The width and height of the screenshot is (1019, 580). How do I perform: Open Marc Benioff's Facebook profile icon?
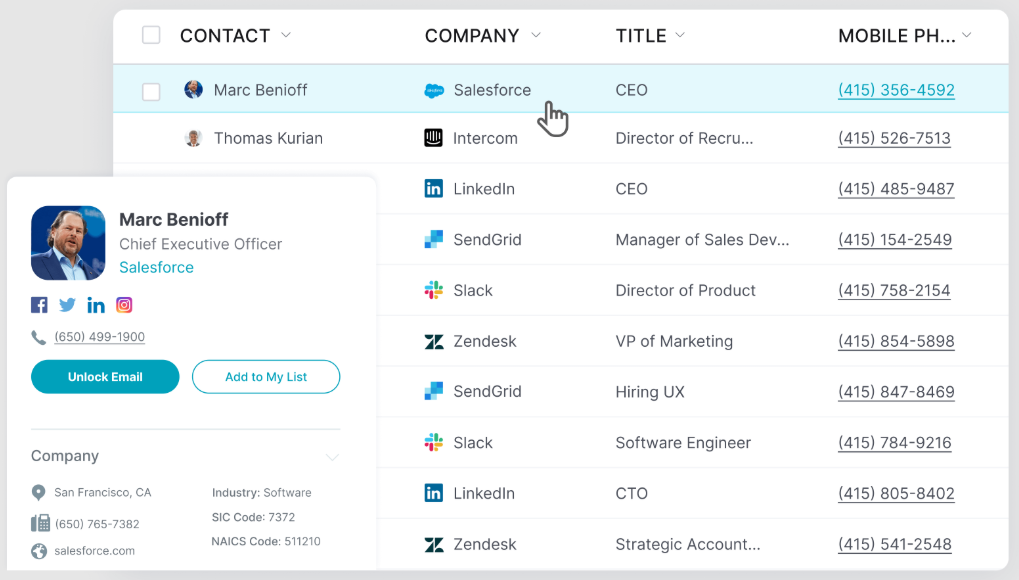click(x=39, y=305)
